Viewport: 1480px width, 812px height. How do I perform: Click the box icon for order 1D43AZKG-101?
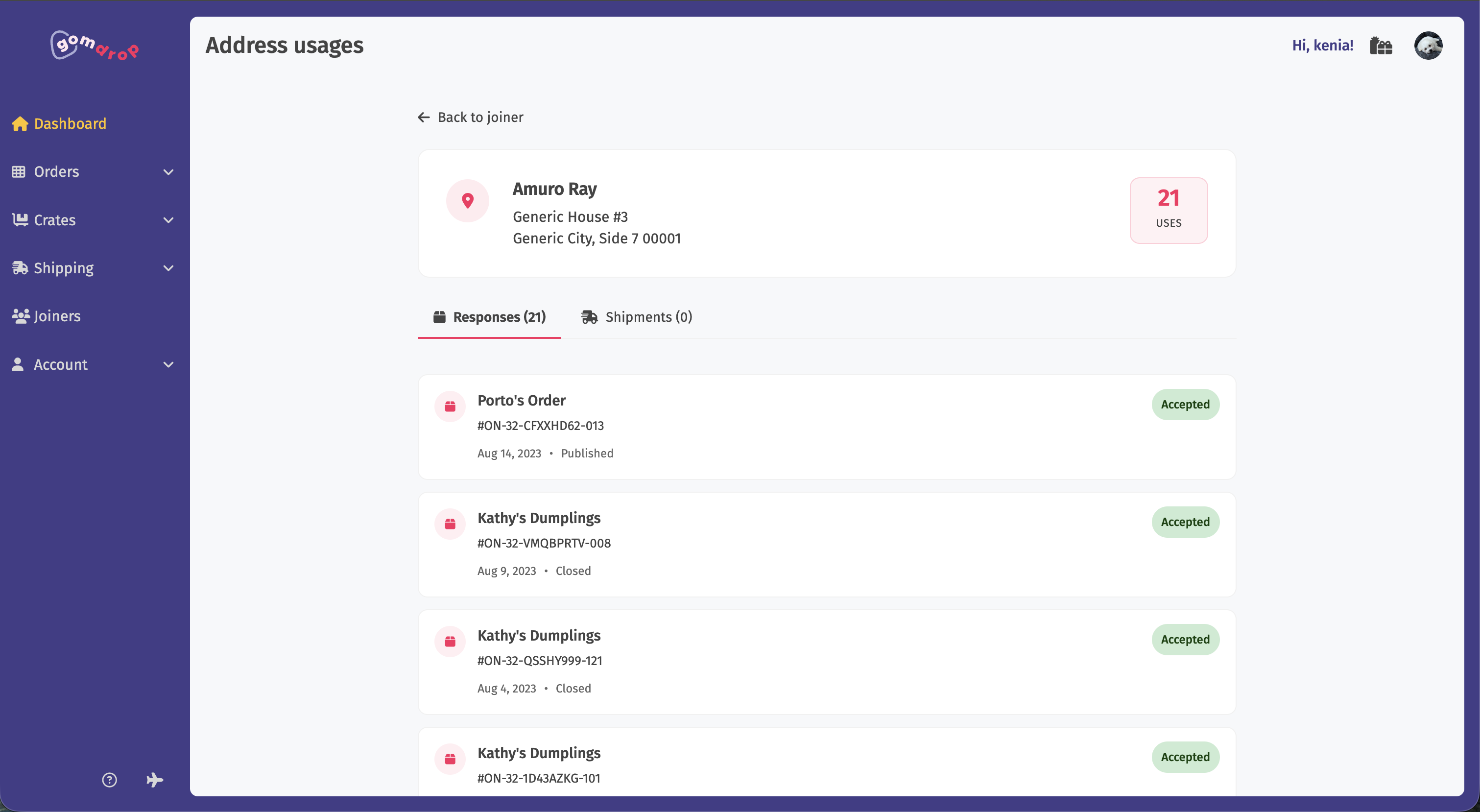(450, 759)
